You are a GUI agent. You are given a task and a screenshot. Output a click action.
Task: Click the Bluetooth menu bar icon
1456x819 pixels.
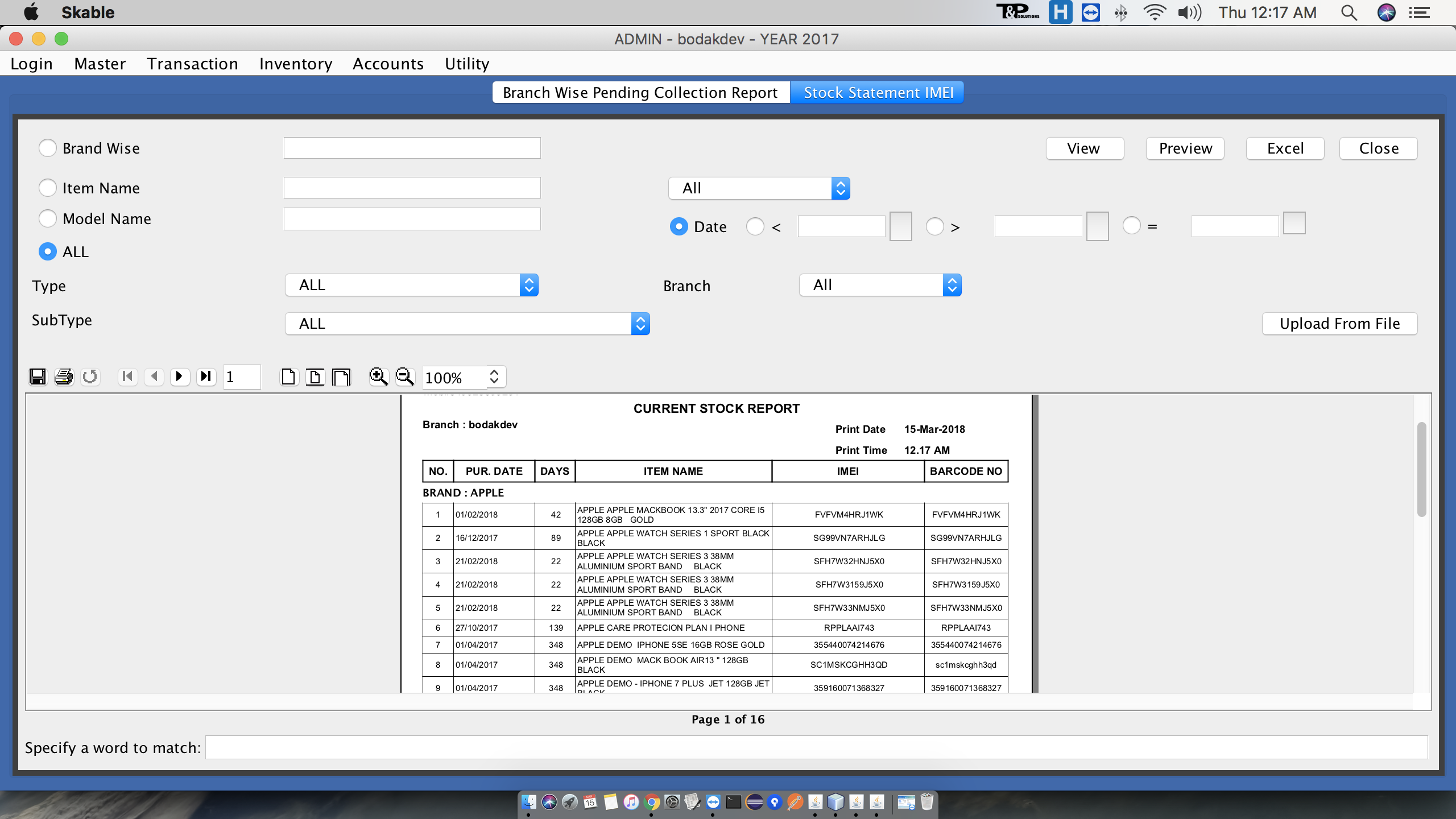click(x=1121, y=13)
